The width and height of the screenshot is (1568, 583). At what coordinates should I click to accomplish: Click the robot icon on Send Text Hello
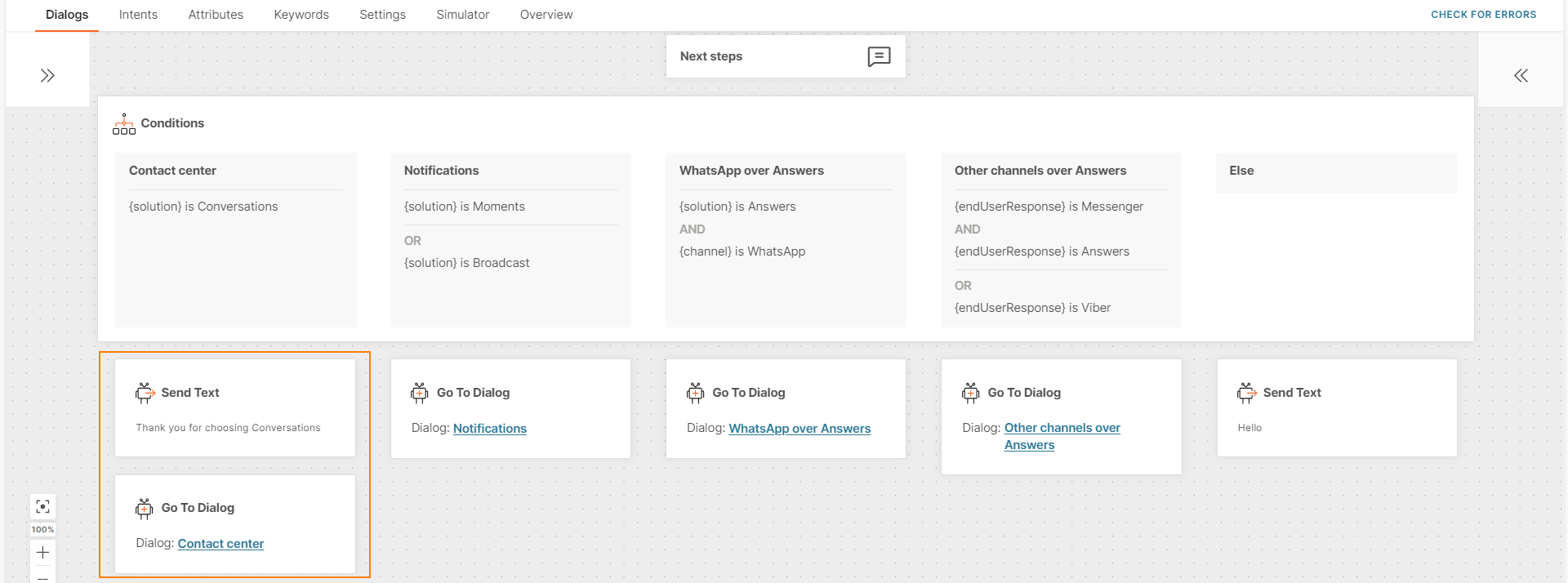point(1246,393)
